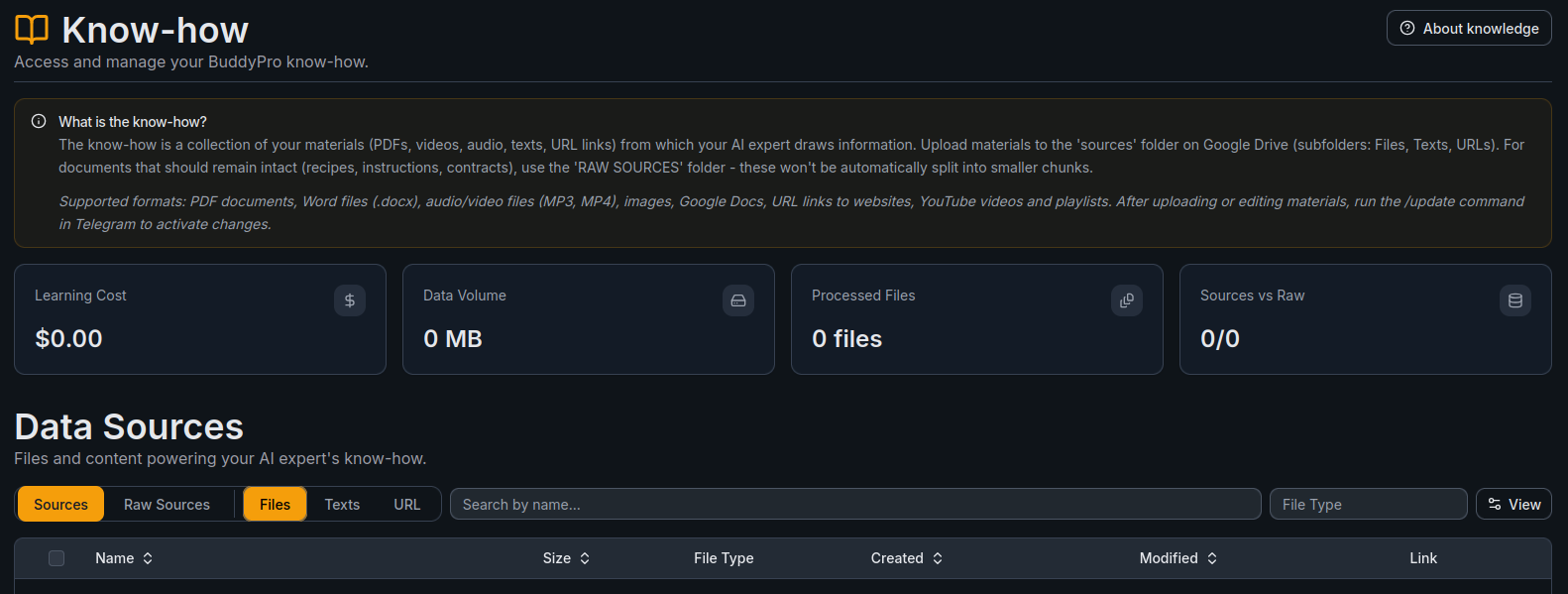The width and height of the screenshot is (1568, 594).
Task: Focus the Search by name field
Action: [855, 504]
